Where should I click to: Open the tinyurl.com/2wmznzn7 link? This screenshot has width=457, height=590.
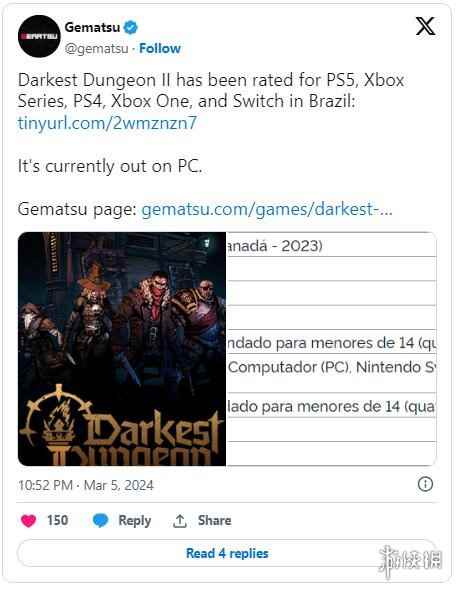coord(107,123)
